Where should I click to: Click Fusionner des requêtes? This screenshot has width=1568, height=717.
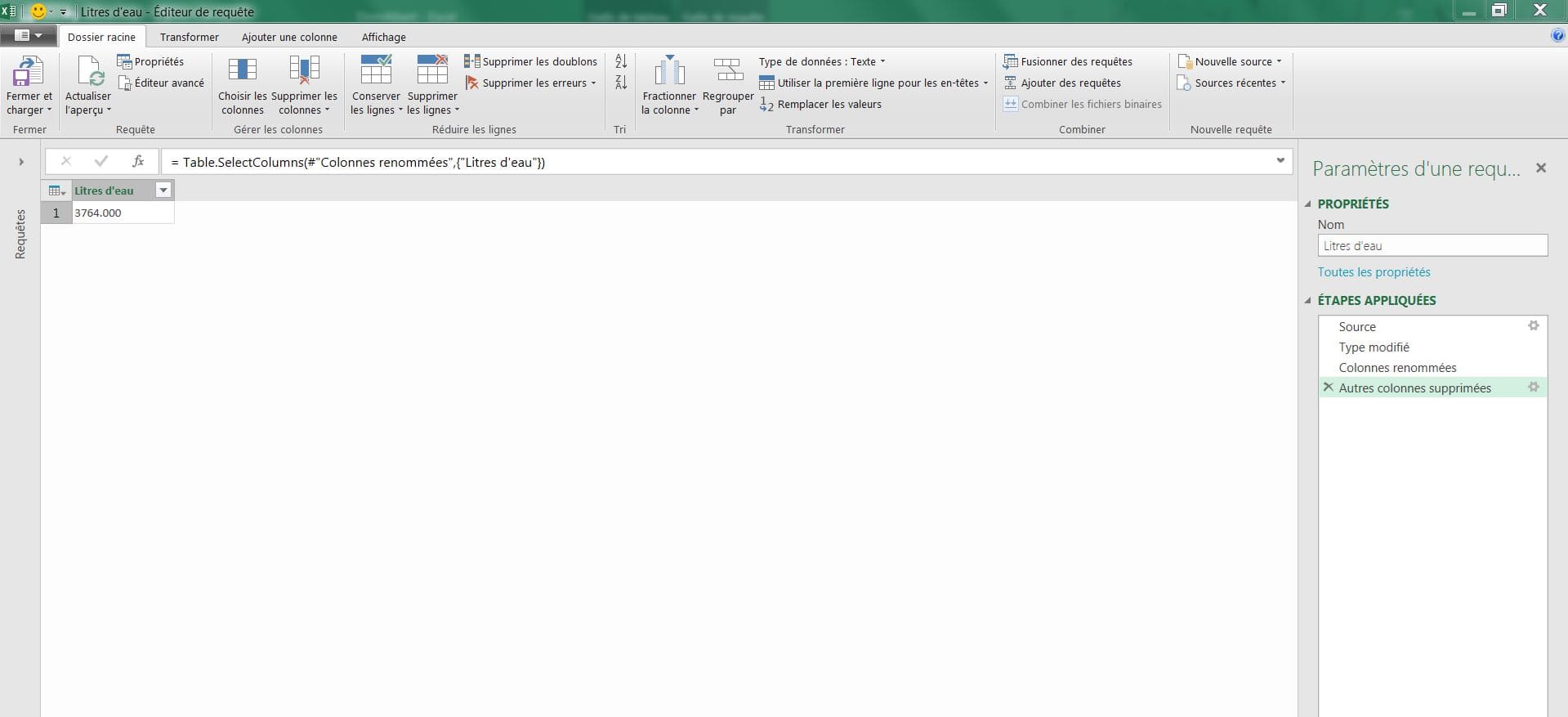point(1068,61)
